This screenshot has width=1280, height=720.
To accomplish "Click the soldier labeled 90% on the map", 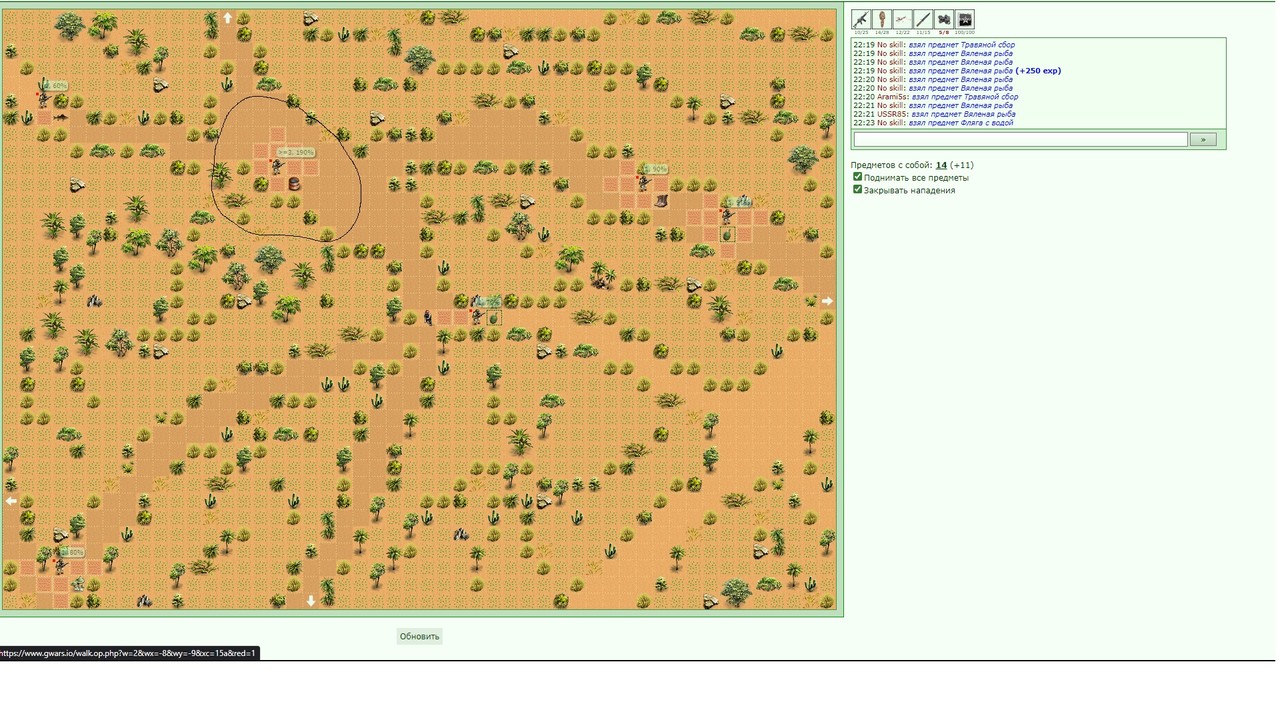I will point(644,183).
